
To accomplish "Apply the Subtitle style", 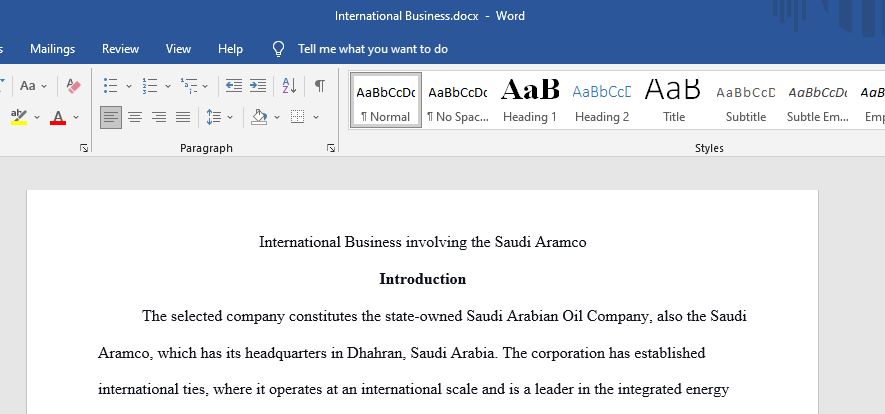I will pyautogui.click(x=746, y=100).
